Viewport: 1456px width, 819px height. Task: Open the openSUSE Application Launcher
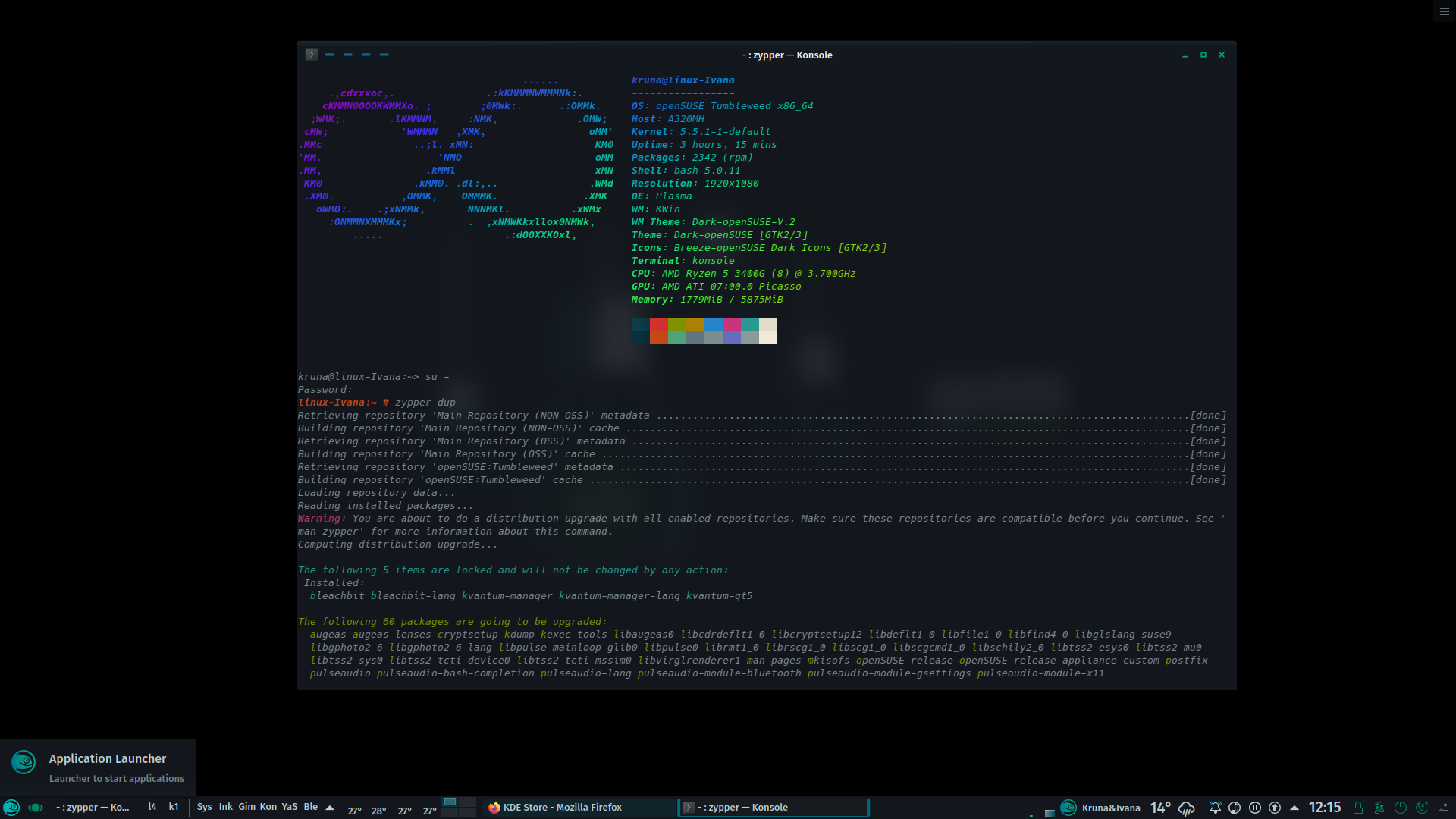[x=11, y=808]
